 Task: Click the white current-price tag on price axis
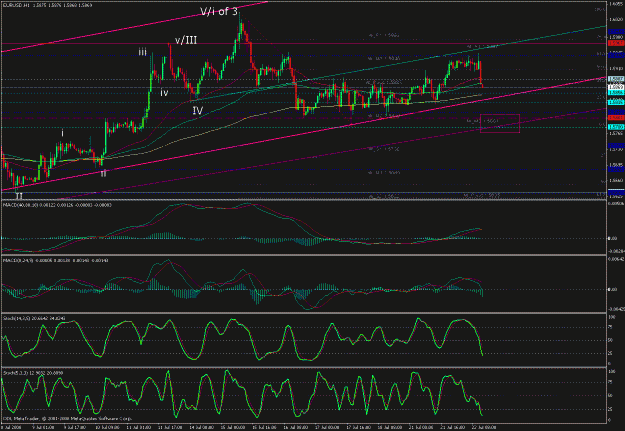coord(616,87)
